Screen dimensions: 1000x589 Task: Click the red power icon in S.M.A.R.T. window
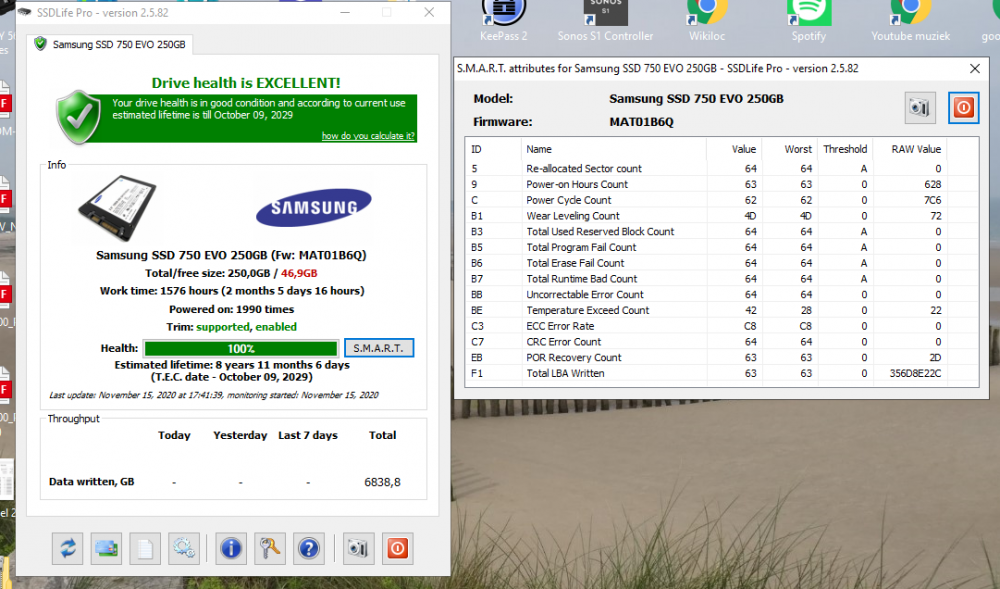tap(963, 108)
